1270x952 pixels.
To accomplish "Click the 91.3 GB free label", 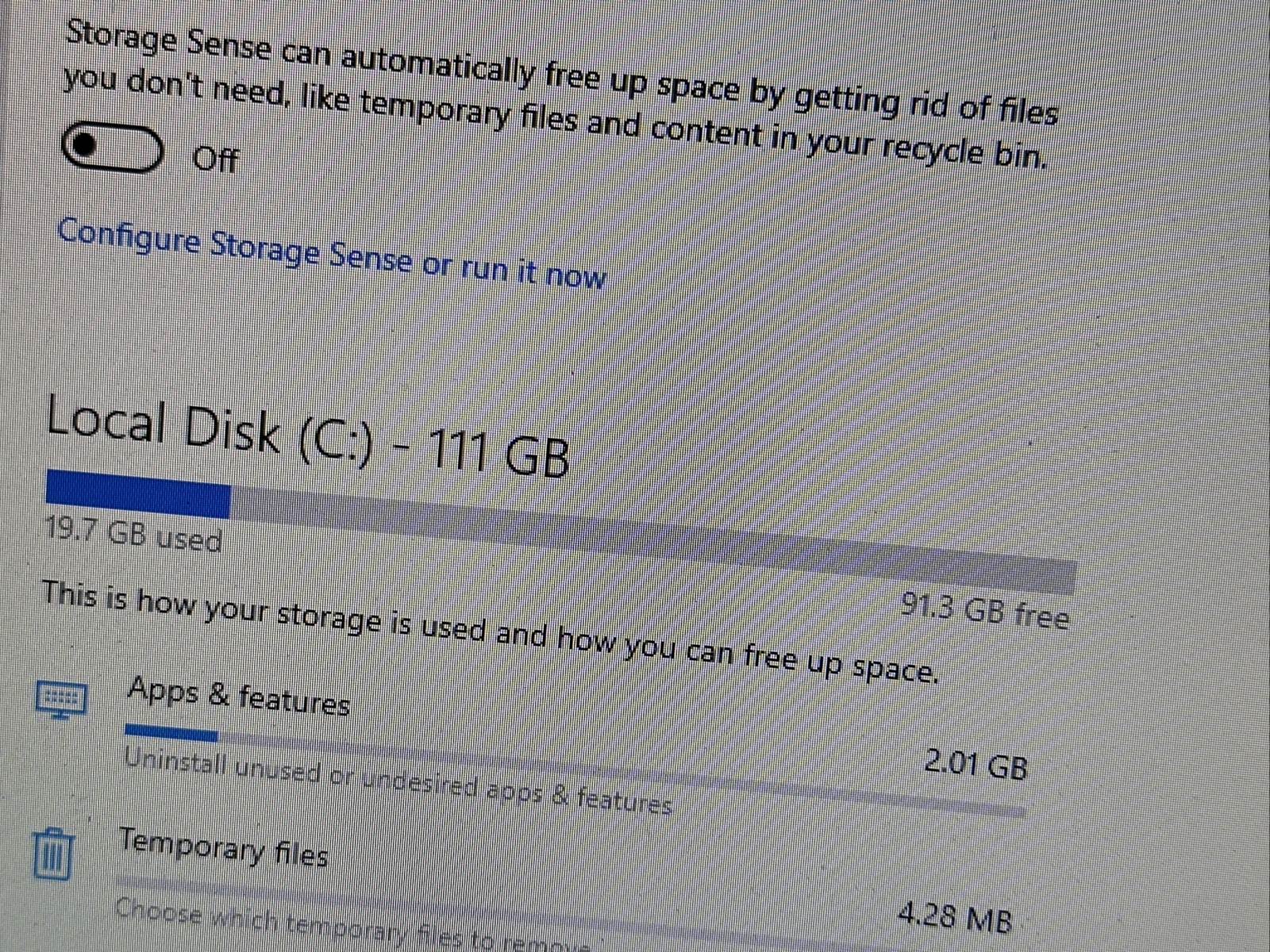I will [986, 611].
